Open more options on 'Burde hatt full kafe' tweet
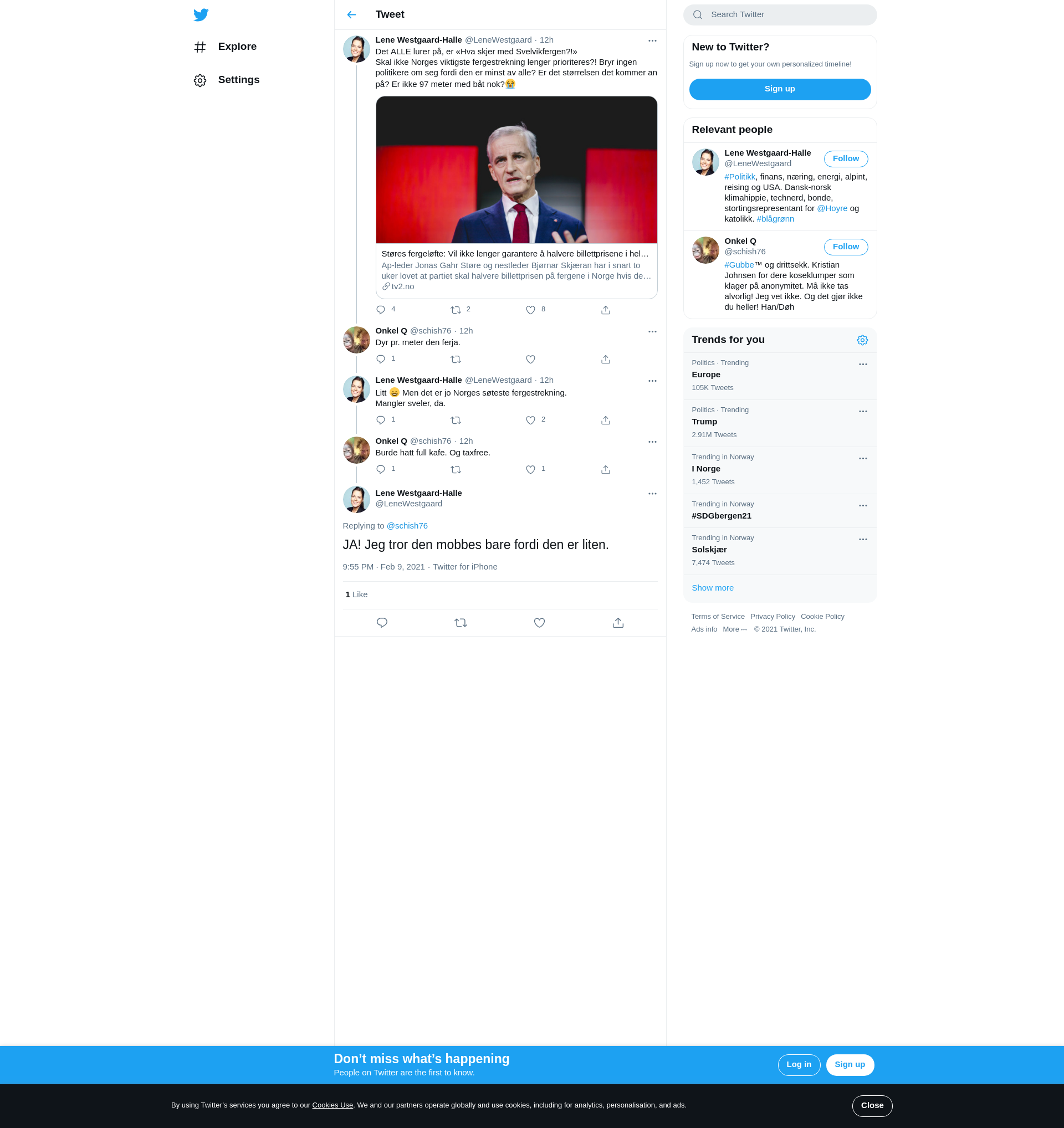The width and height of the screenshot is (1064, 1128). coord(652,442)
